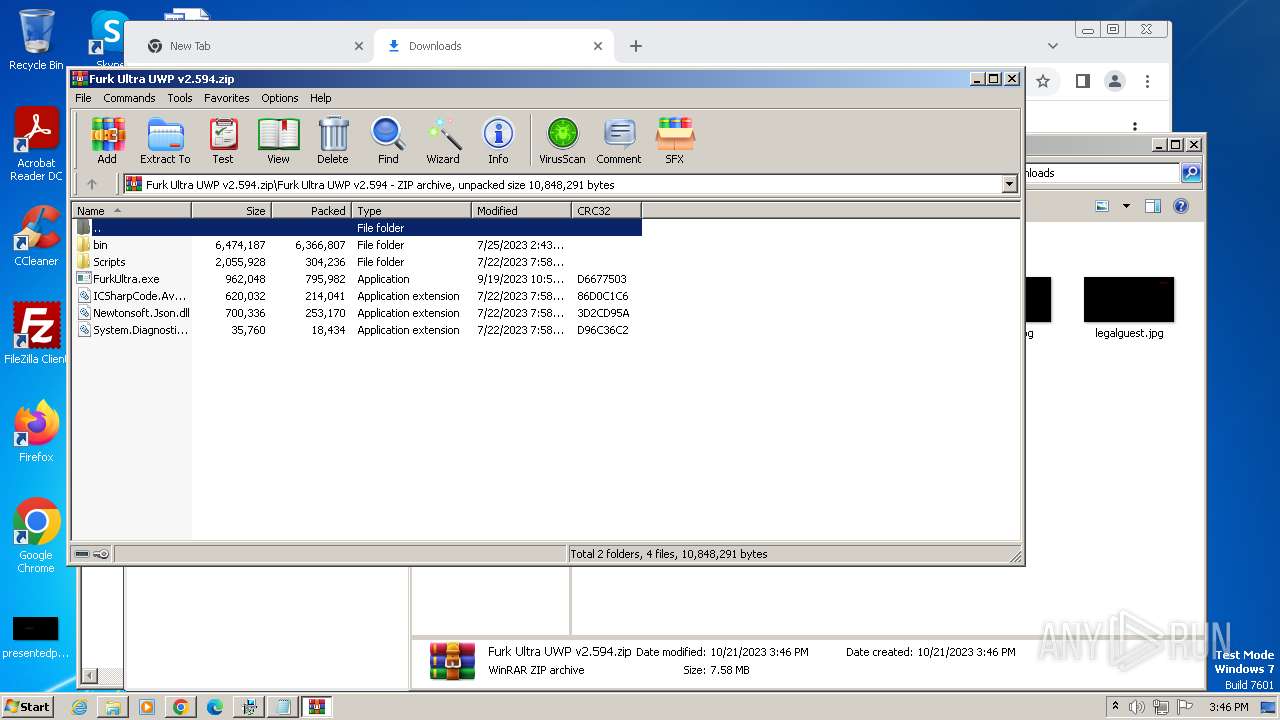1280x720 pixels.
Task: Open Internet Explorer from the taskbar
Action: [79, 707]
